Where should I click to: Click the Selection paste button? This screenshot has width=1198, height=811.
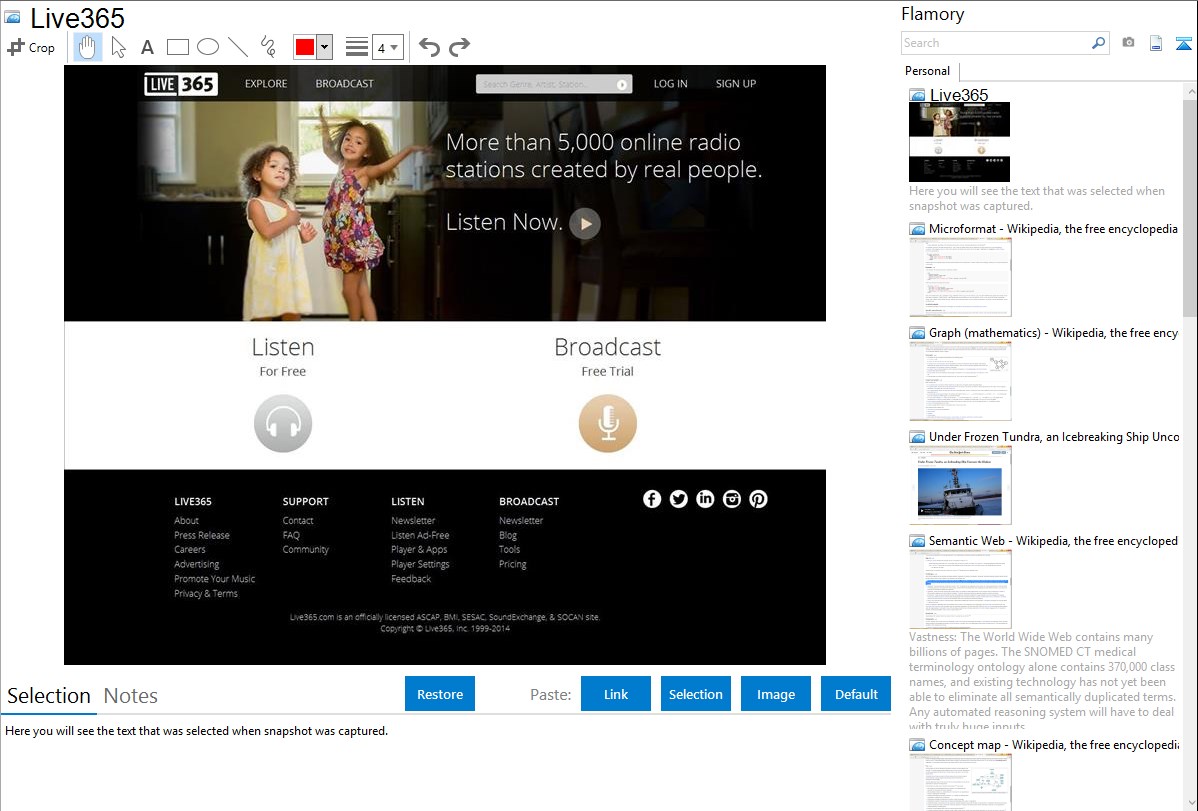pyautogui.click(x=695, y=694)
